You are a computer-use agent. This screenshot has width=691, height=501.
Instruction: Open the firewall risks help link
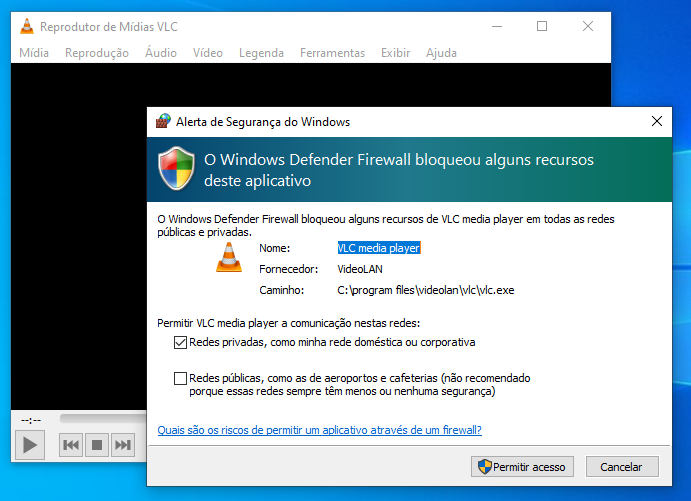pyautogui.click(x=319, y=430)
